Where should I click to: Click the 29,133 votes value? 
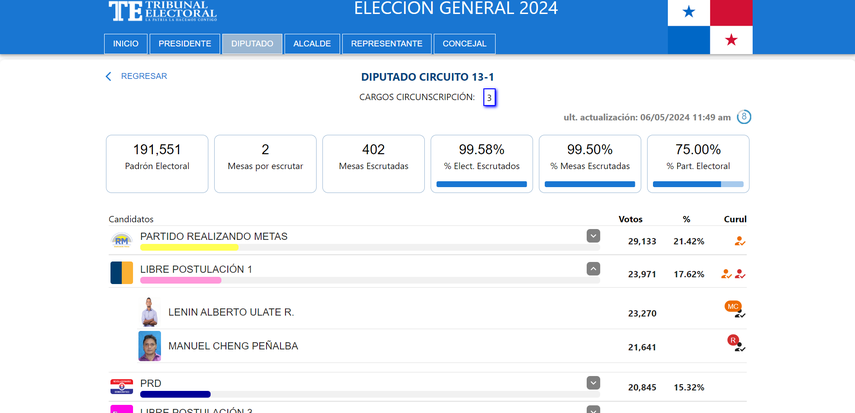point(642,241)
